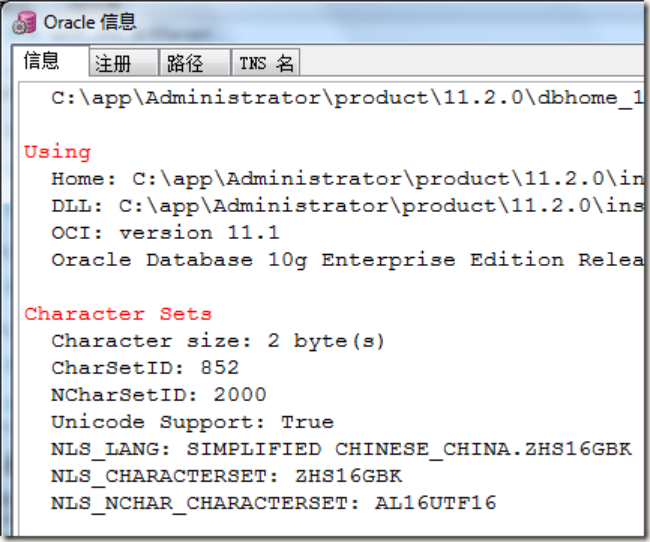
Task: Open the TNS 名 tab
Action: click(266, 63)
